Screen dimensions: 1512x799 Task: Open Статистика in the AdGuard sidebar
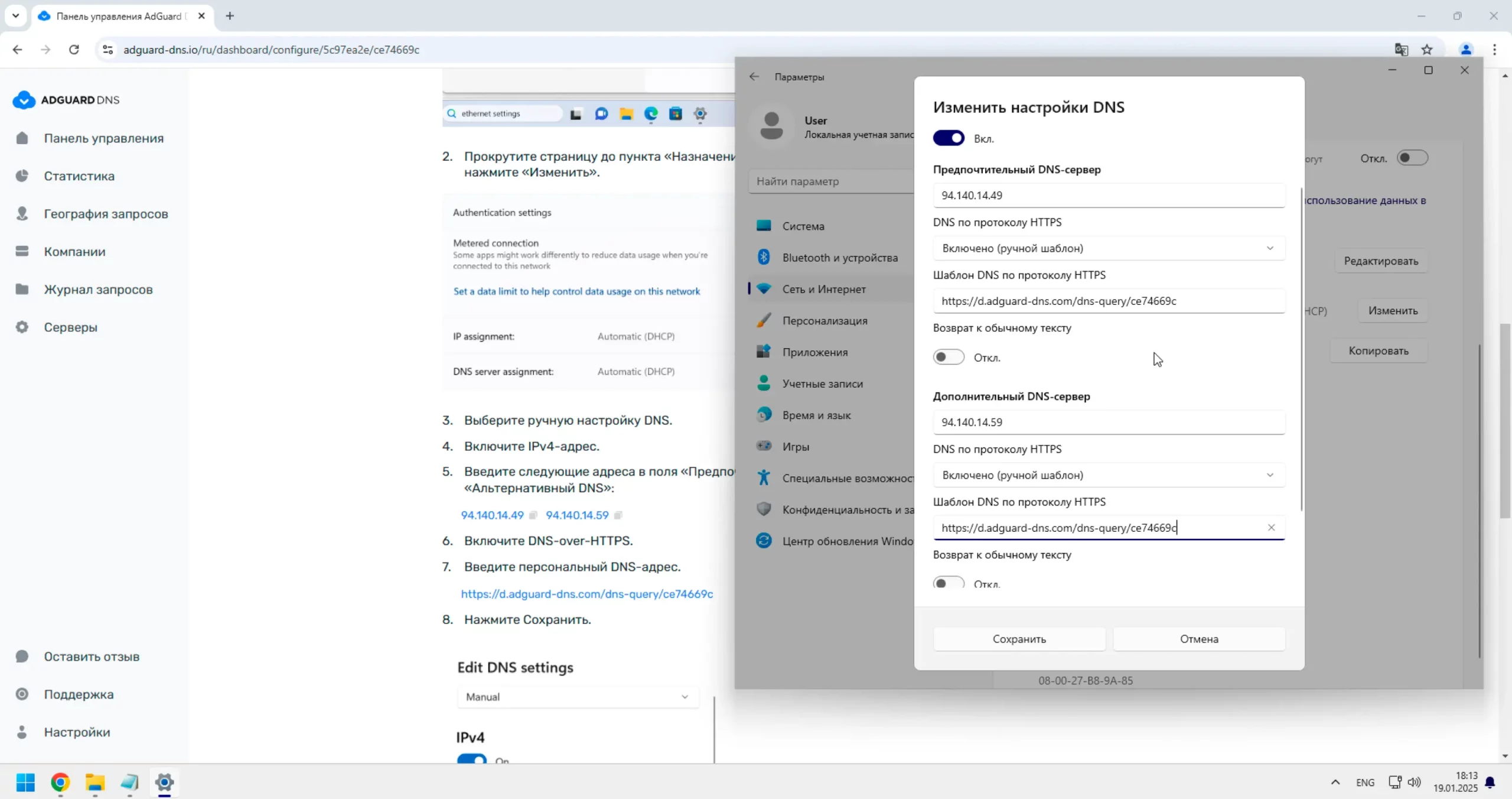point(79,176)
